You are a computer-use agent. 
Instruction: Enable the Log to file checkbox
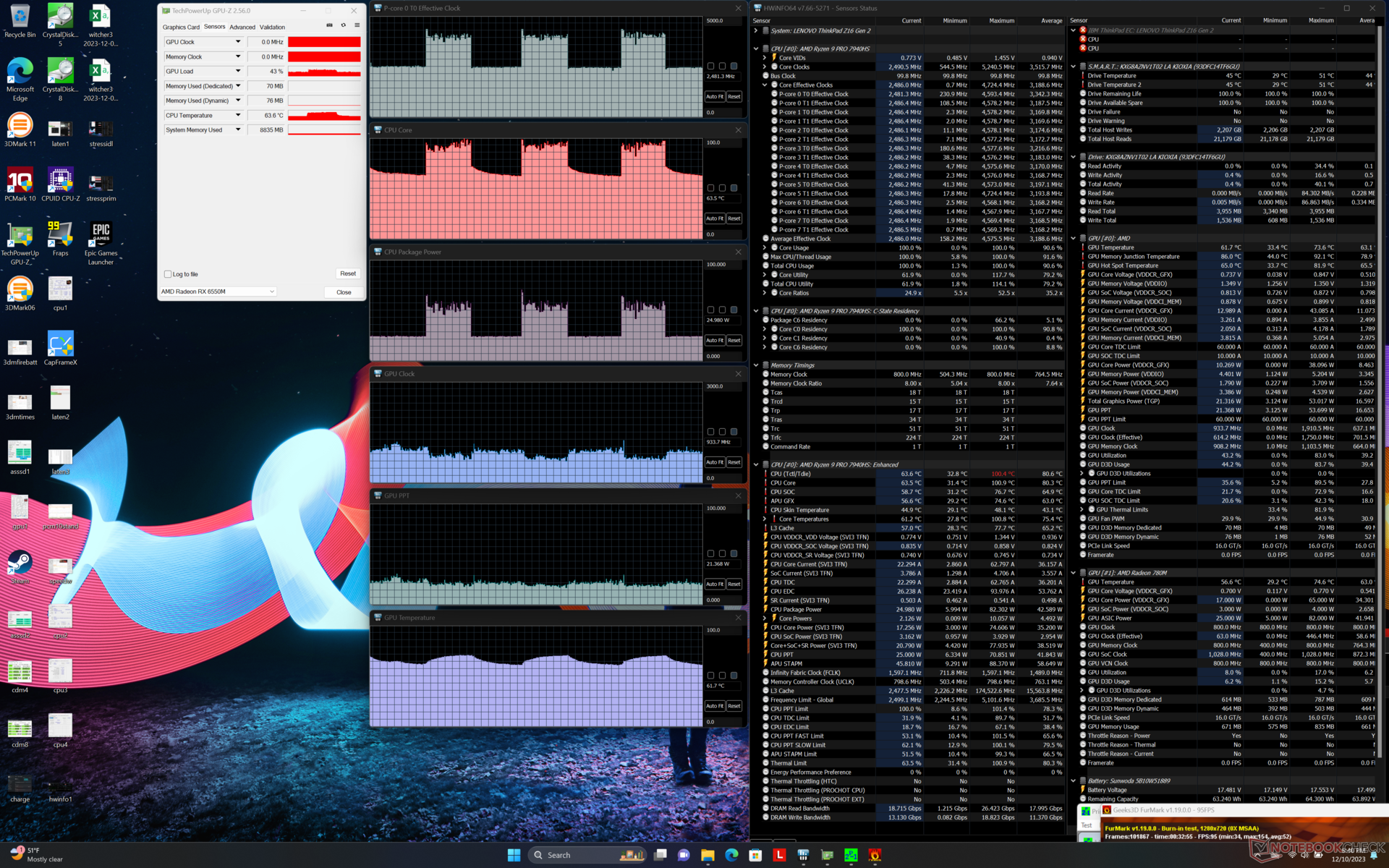[168, 274]
